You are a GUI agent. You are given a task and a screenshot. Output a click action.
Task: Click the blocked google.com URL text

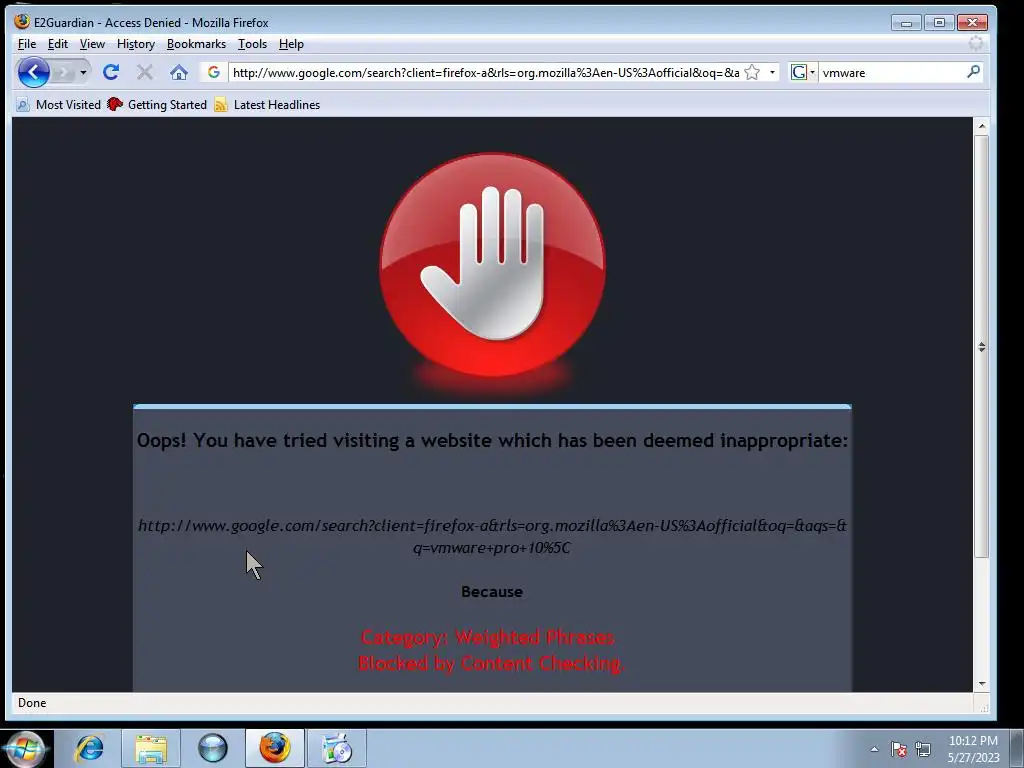click(492, 536)
